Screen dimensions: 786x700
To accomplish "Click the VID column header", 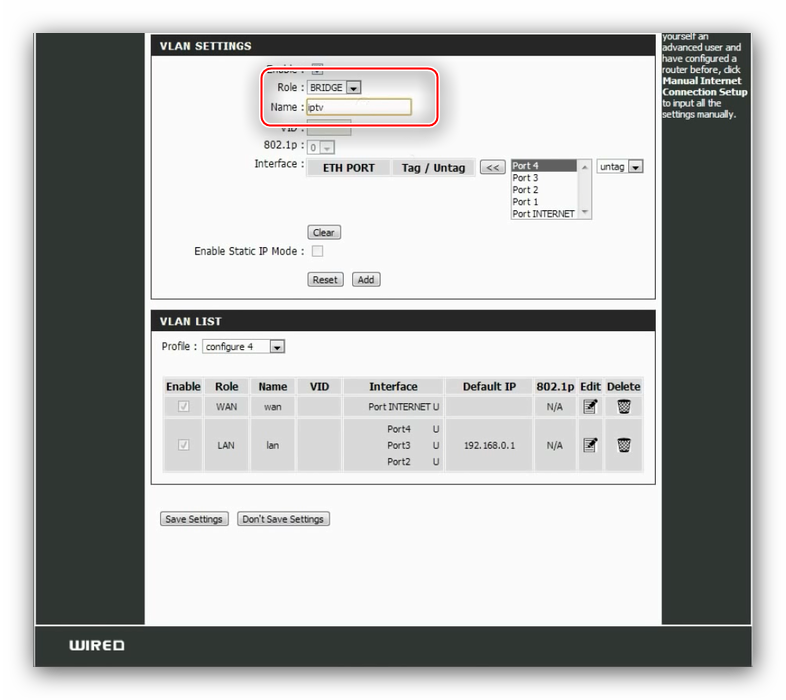I will 319,386.
